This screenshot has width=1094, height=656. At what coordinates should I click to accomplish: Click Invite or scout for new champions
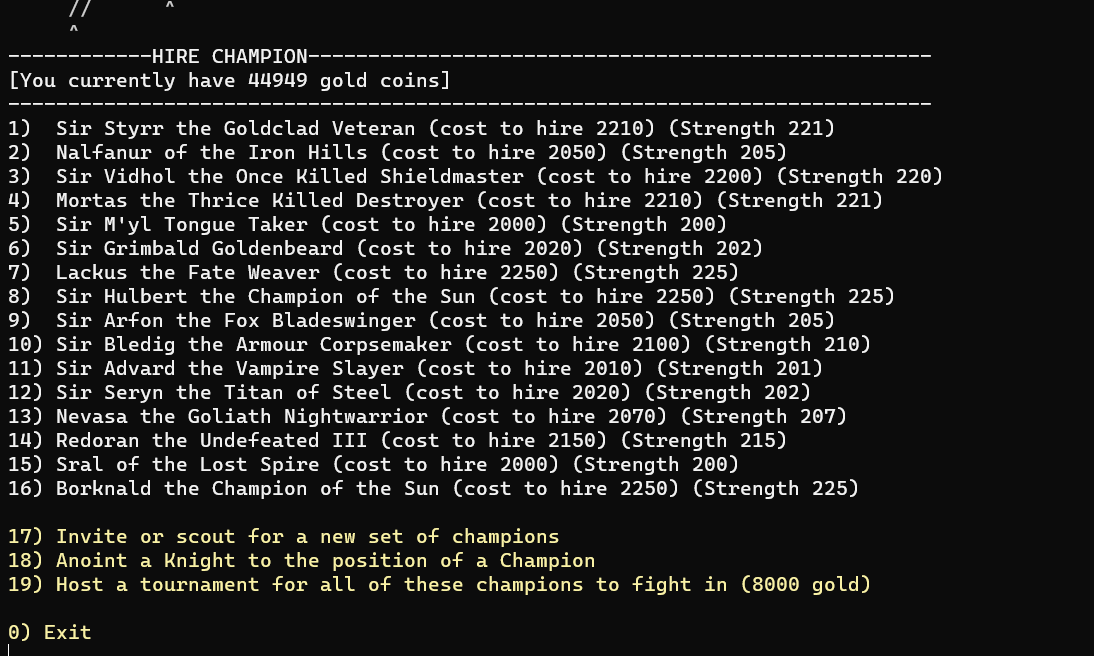[283, 537]
